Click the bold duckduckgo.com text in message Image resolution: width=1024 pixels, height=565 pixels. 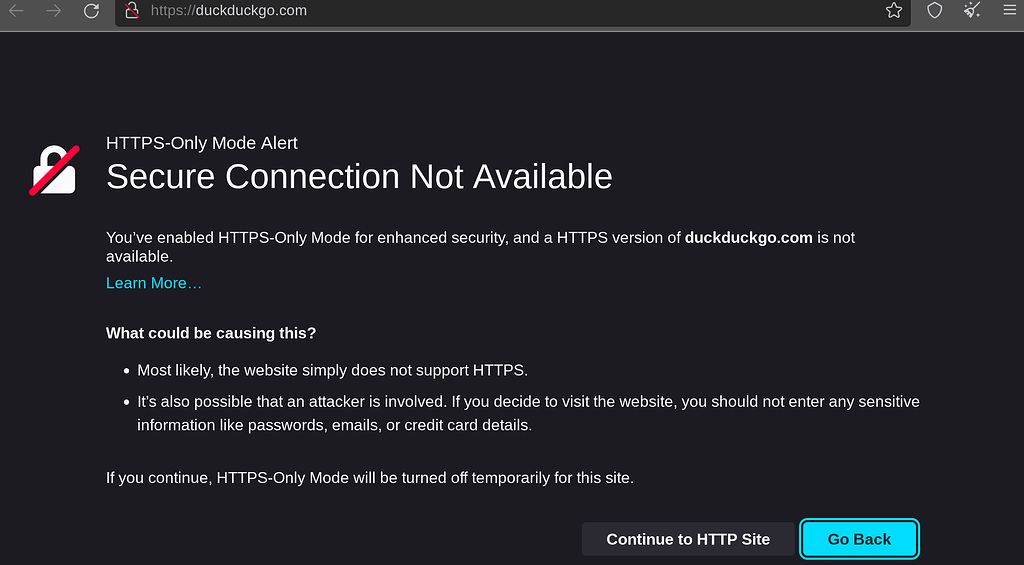pyautogui.click(x=748, y=238)
